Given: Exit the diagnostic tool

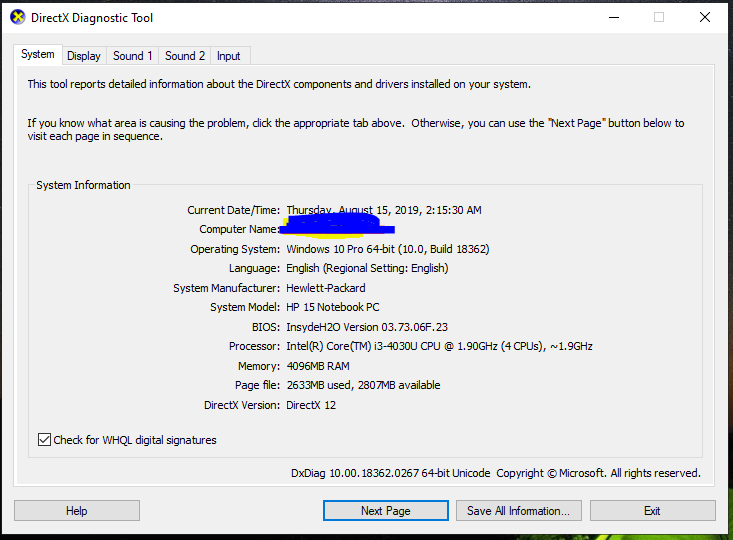Looking at the screenshot, I should pos(653,511).
